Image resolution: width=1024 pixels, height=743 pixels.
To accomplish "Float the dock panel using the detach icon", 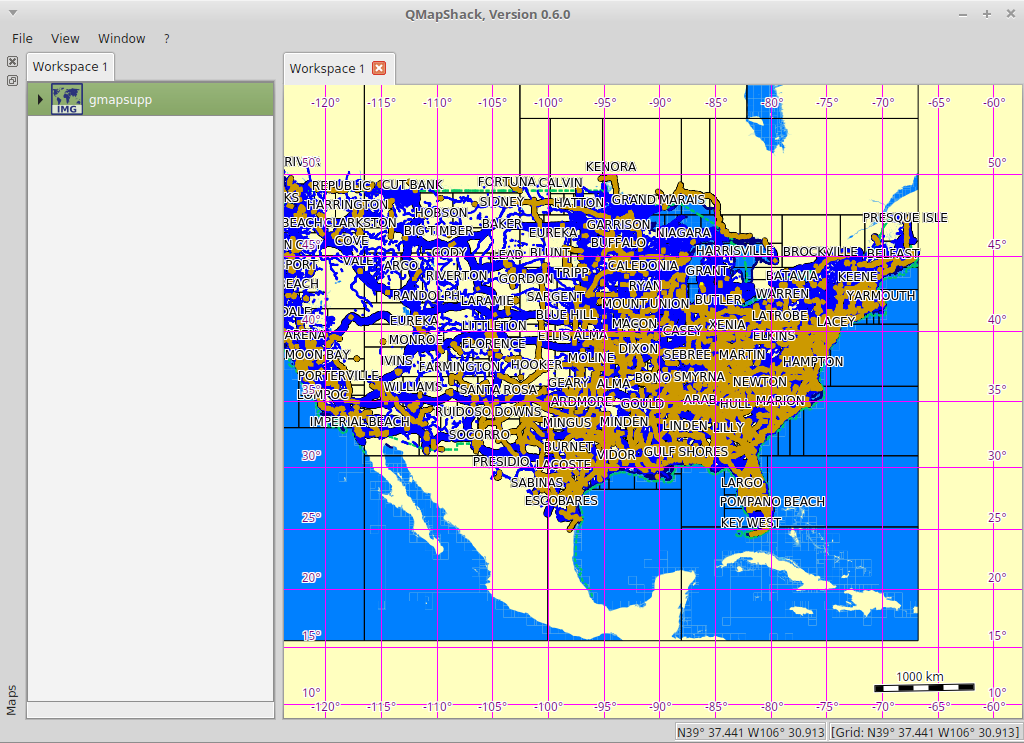I will [x=12, y=81].
